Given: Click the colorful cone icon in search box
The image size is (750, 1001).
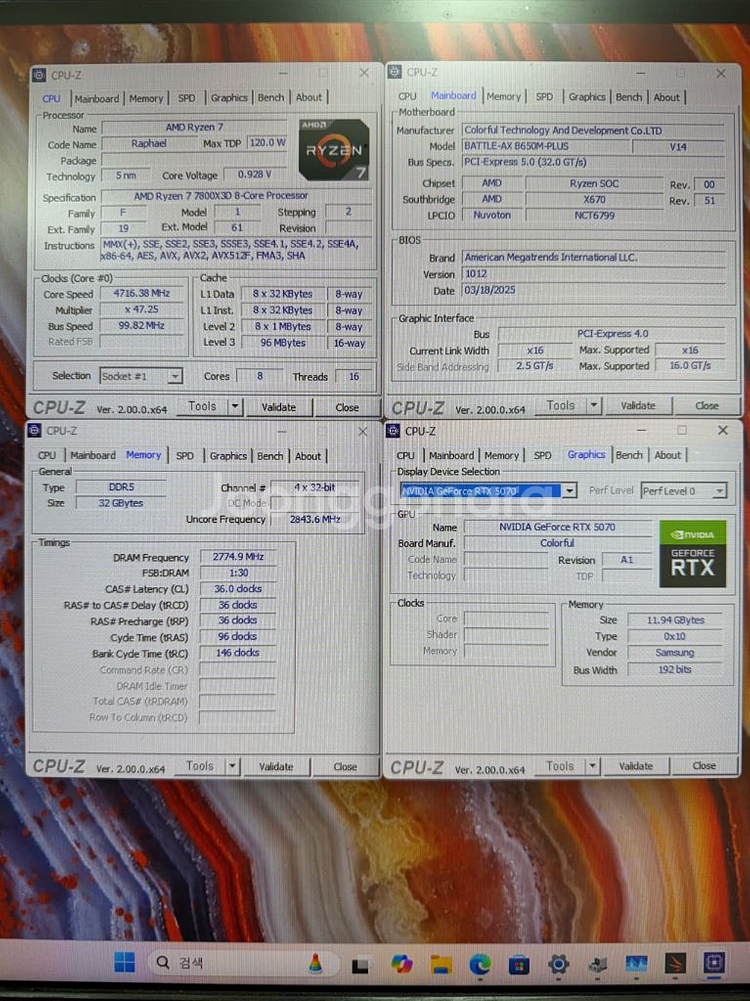Looking at the screenshot, I should click(315, 963).
